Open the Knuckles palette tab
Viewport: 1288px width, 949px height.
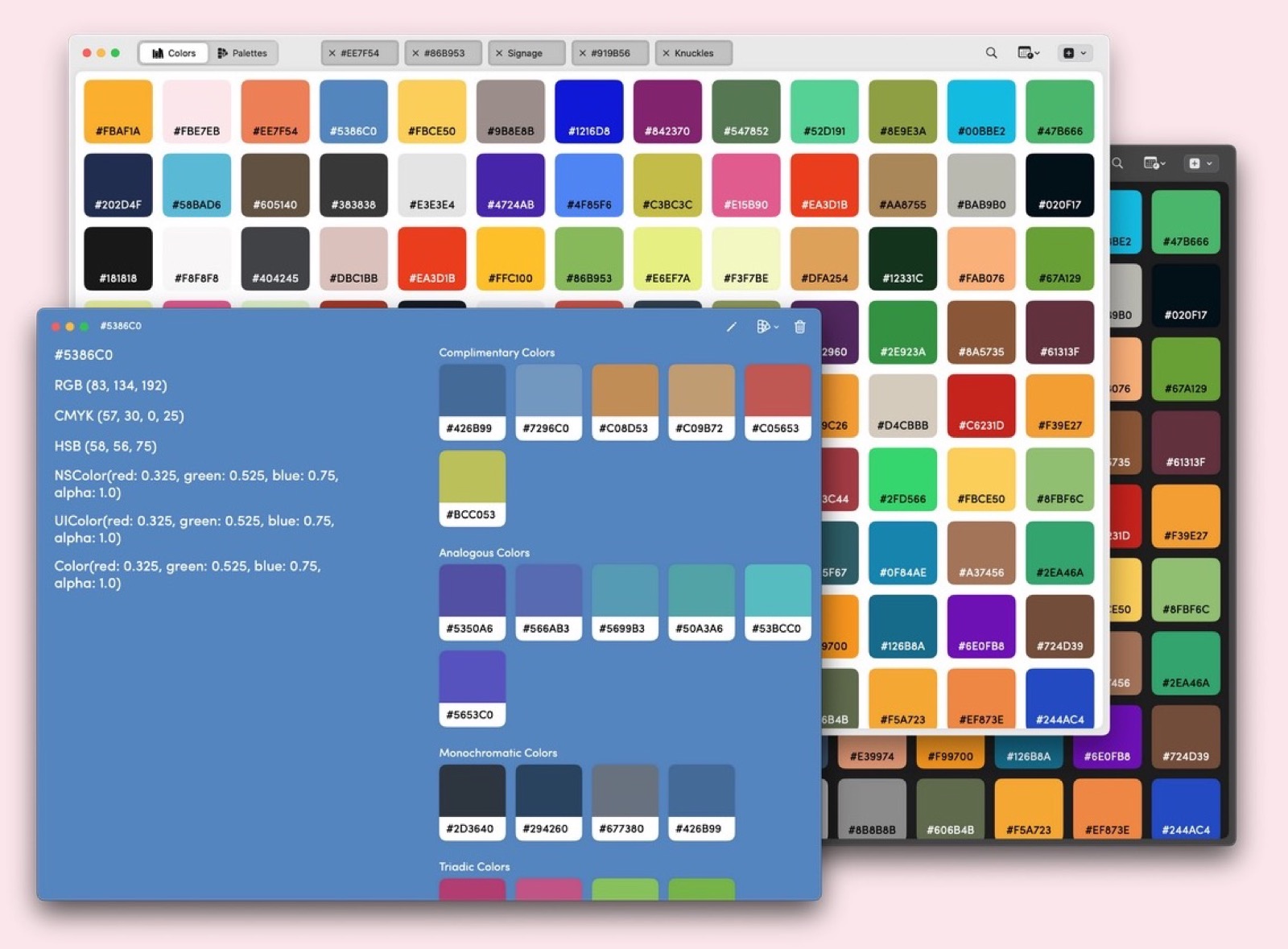point(693,53)
